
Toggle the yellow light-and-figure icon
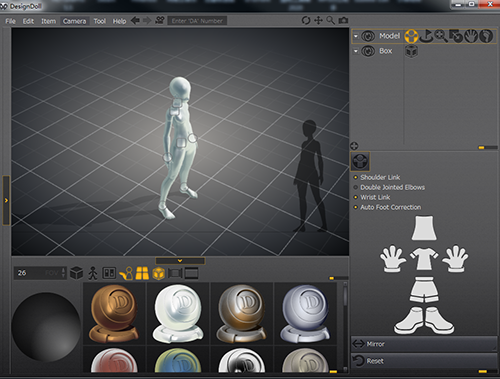point(126,273)
